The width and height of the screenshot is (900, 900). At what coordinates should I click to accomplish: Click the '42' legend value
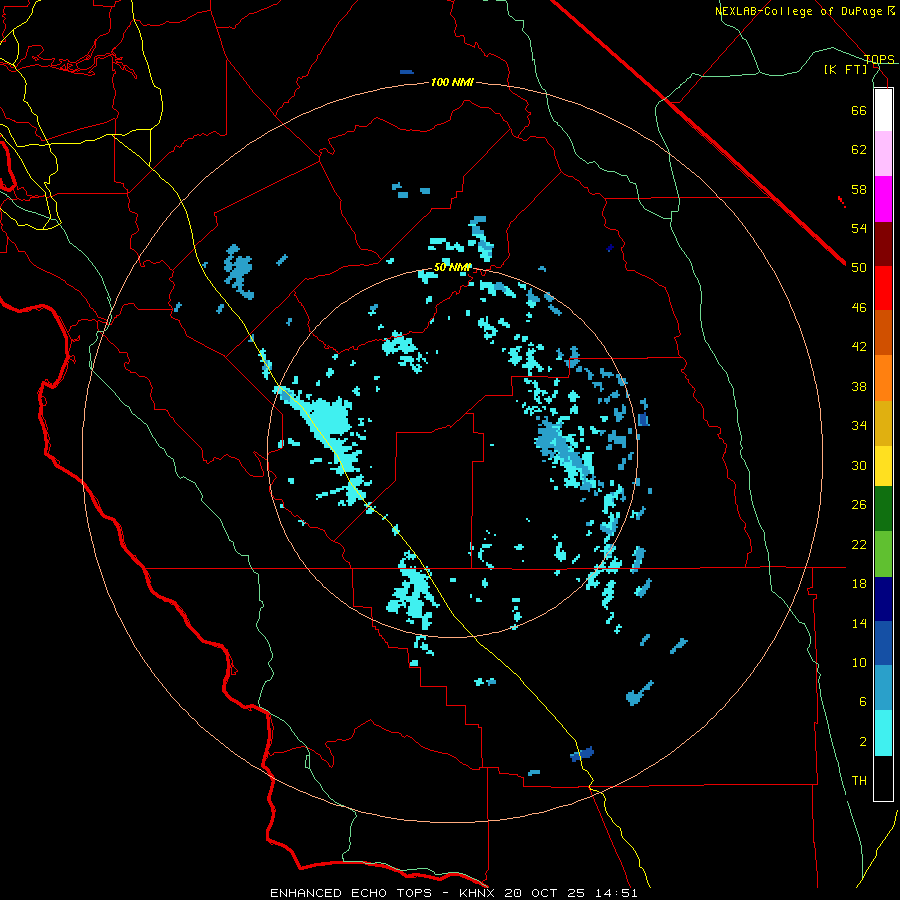click(859, 347)
